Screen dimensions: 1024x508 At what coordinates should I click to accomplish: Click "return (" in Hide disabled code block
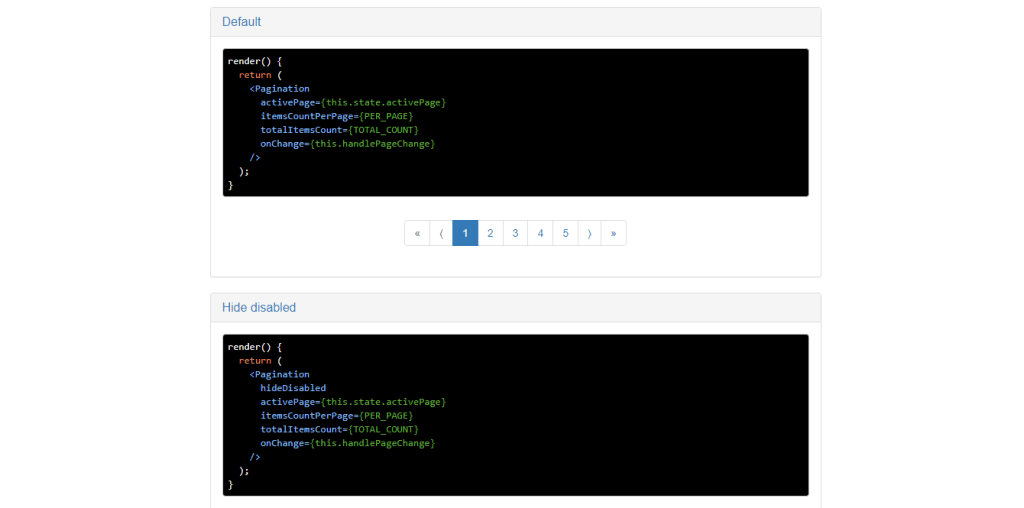tap(260, 360)
